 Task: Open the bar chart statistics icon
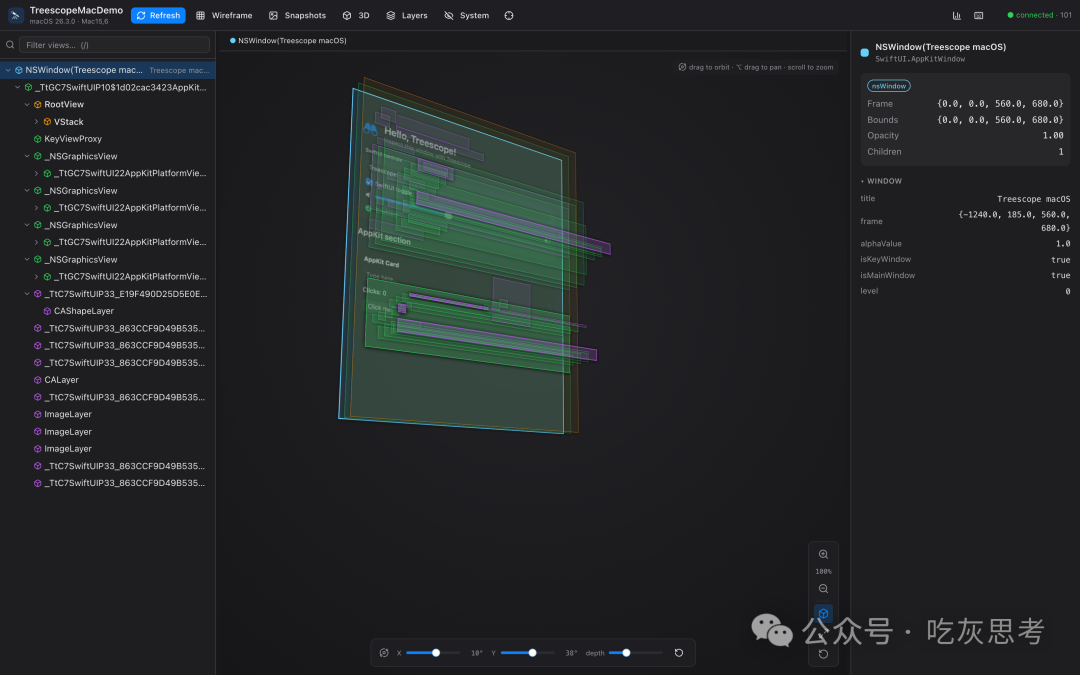[957, 15]
